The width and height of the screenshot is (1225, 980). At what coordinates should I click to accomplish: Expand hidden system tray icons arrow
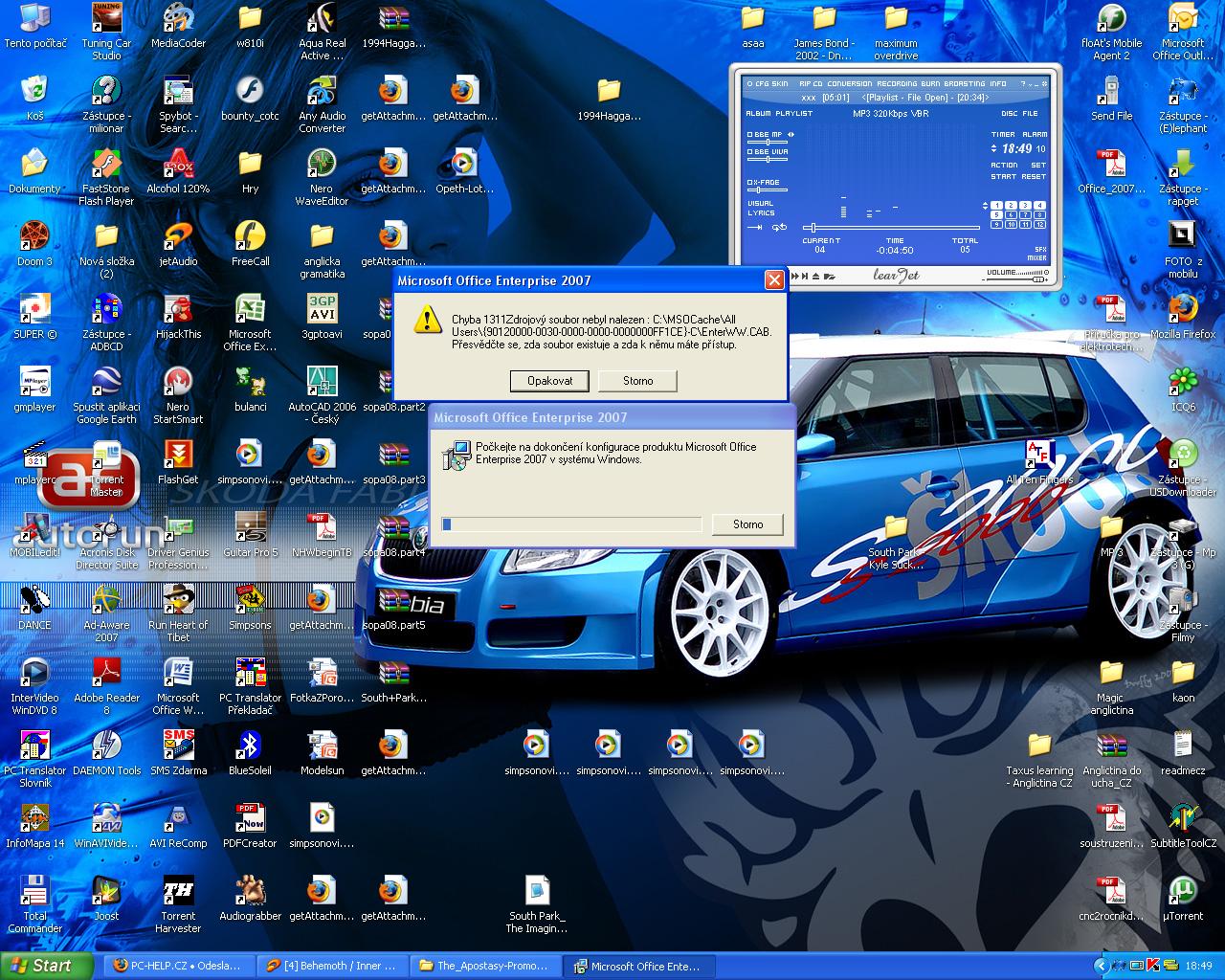pyautogui.click(x=1101, y=966)
